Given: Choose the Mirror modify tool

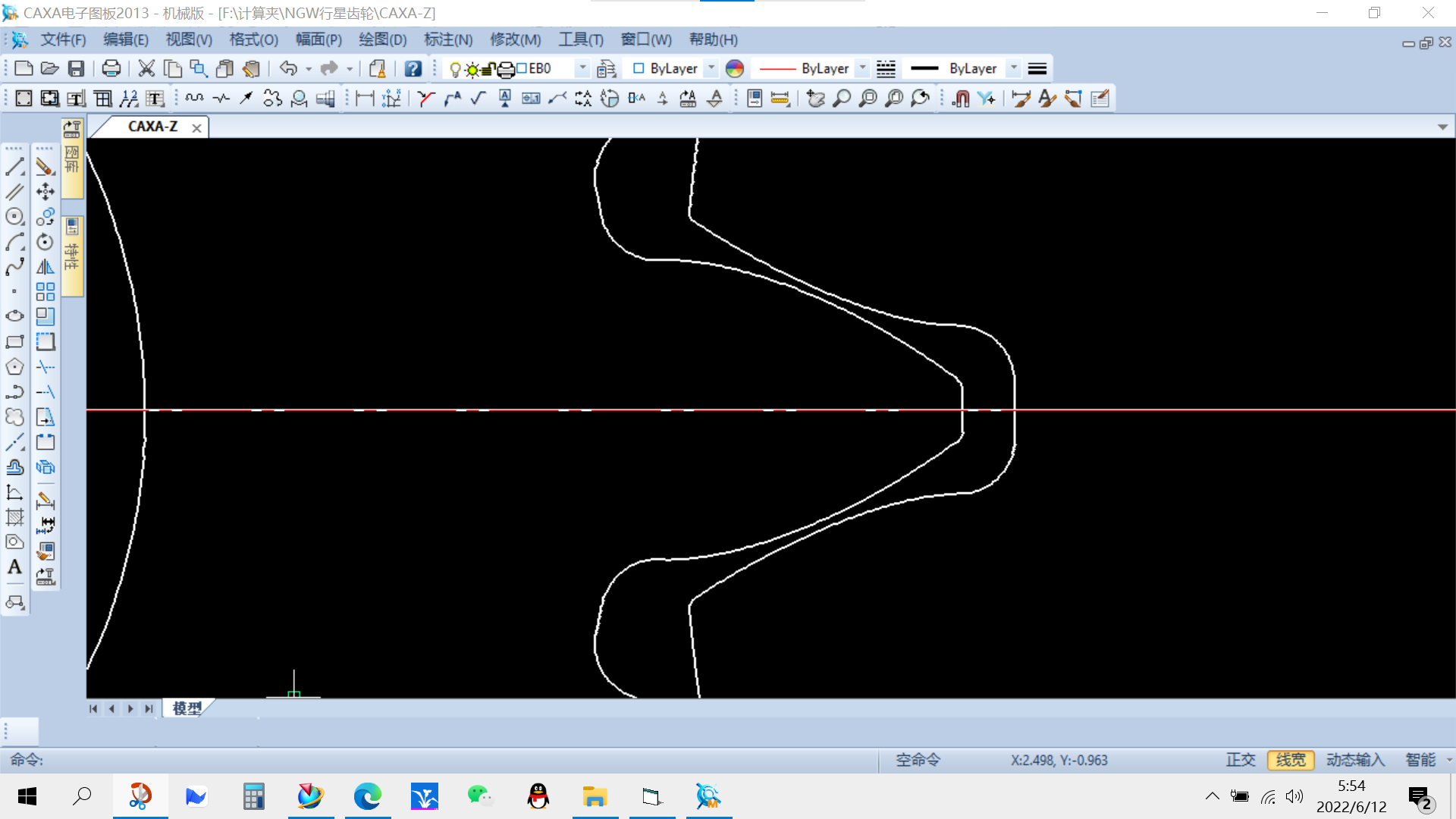Looking at the screenshot, I should coord(45,267).
